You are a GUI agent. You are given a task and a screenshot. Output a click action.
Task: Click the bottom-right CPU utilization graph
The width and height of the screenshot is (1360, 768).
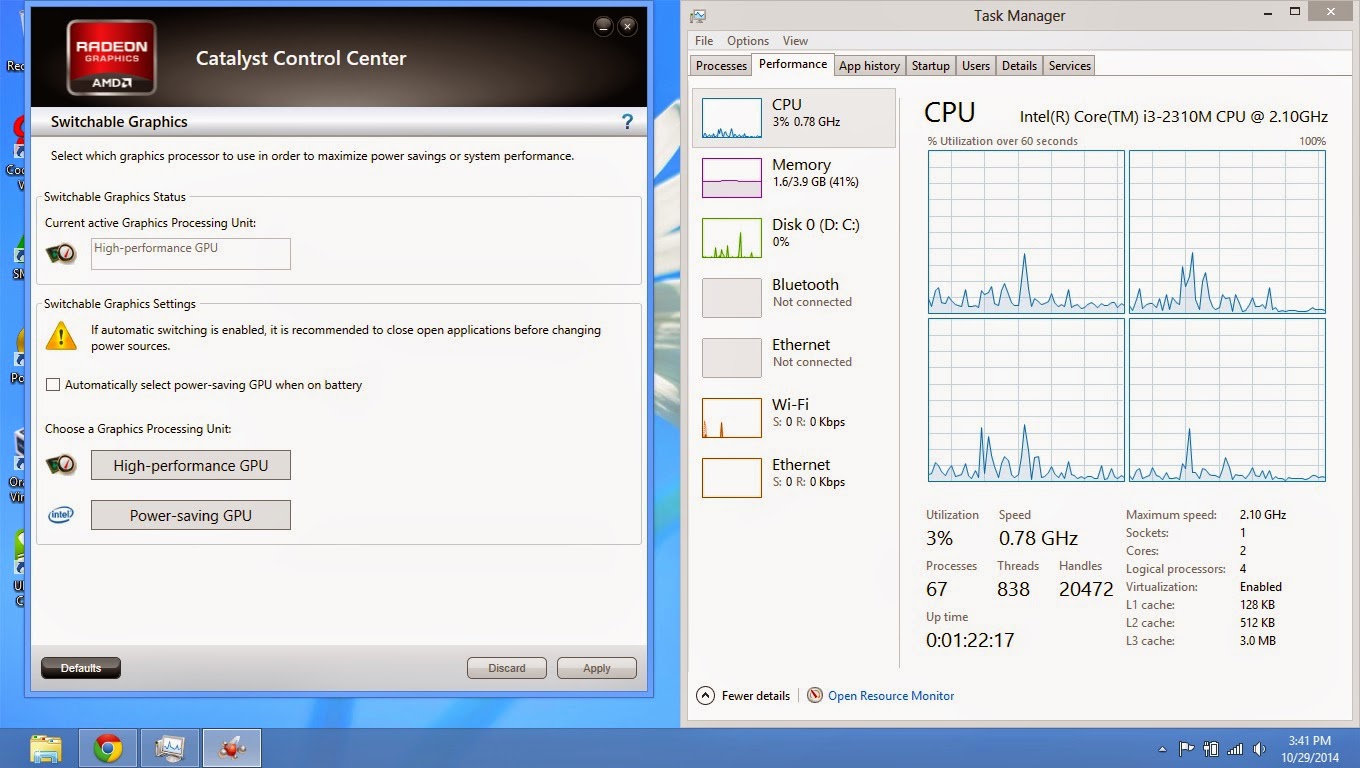pyautogui.click(x=1227, y=400)
